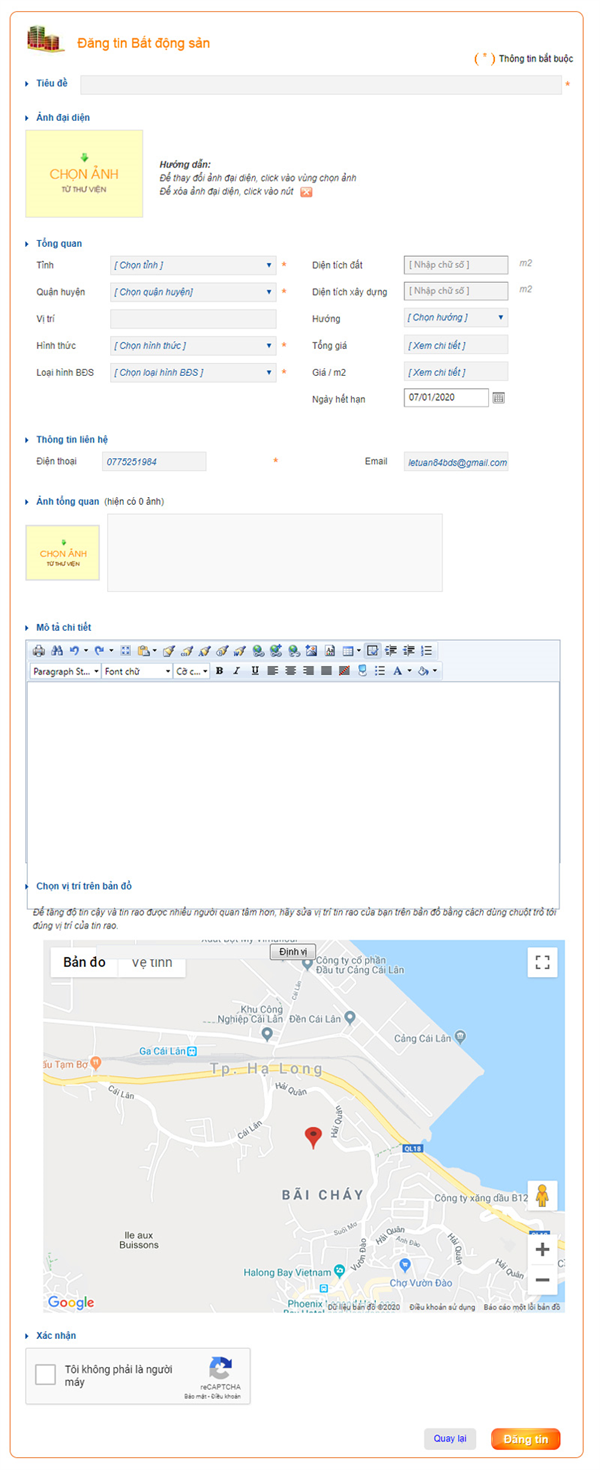Switch map to Vệ tinh satellite view
600x1470 pixels.
(x=152, y=963)
